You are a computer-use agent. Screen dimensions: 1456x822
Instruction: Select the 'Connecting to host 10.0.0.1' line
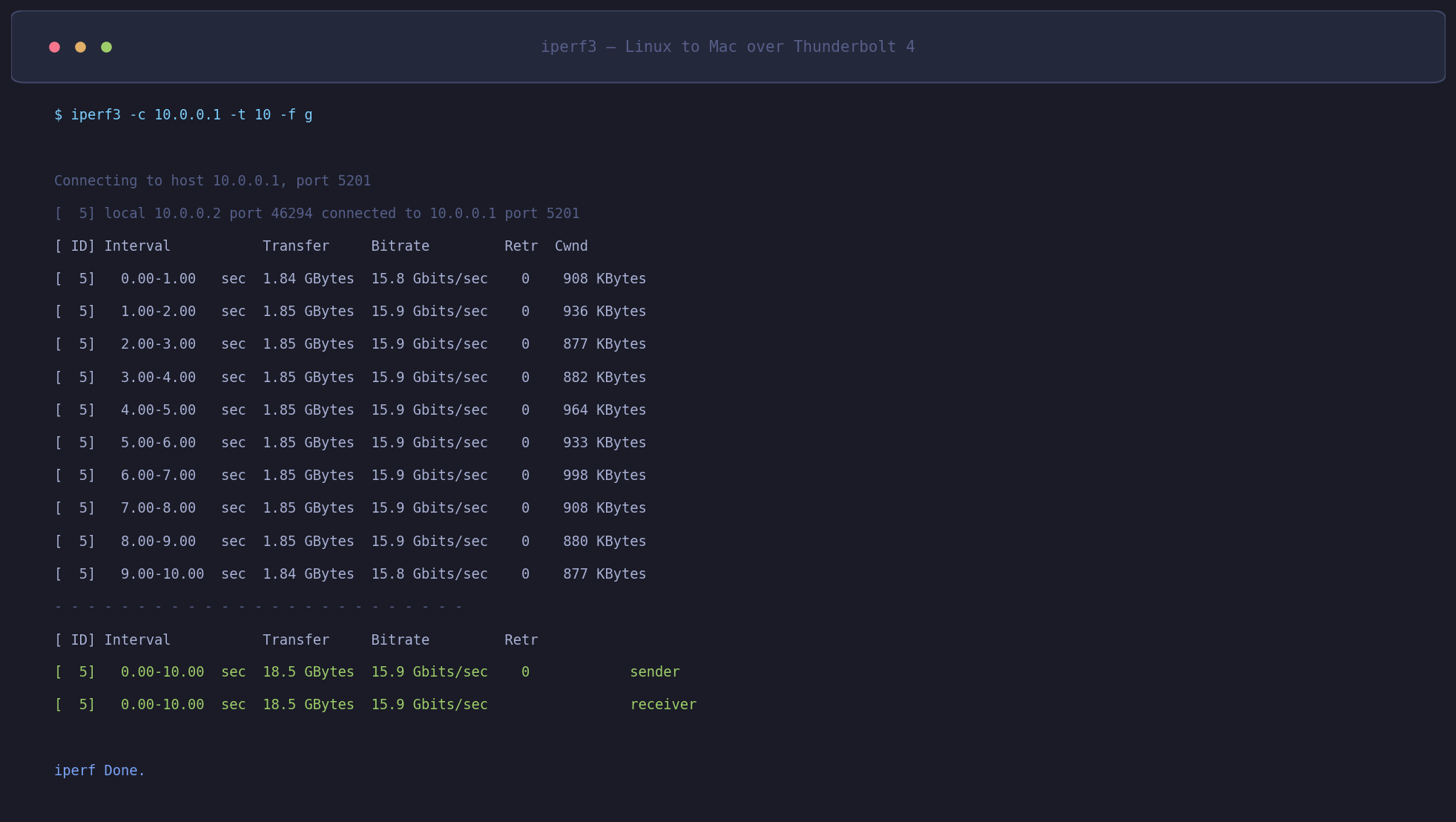pos(213,180)
